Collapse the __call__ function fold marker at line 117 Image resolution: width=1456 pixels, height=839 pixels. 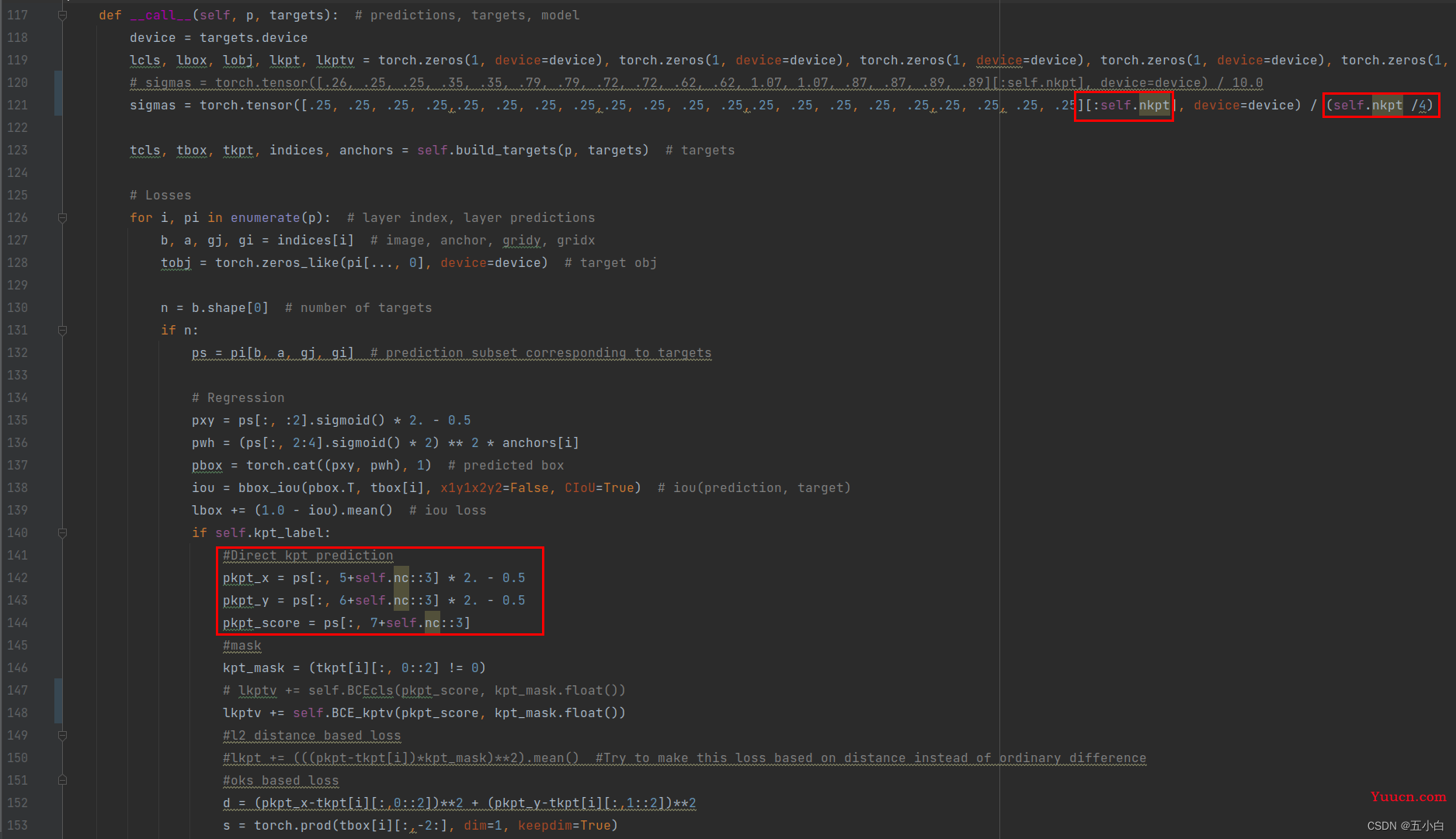(x=62, y=16)
